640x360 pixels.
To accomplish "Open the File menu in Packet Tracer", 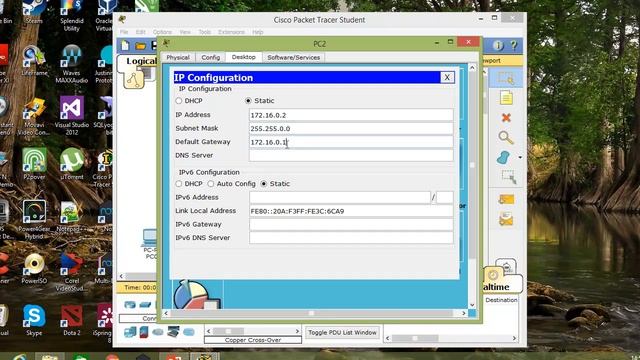I will click(x=124, y=32).
